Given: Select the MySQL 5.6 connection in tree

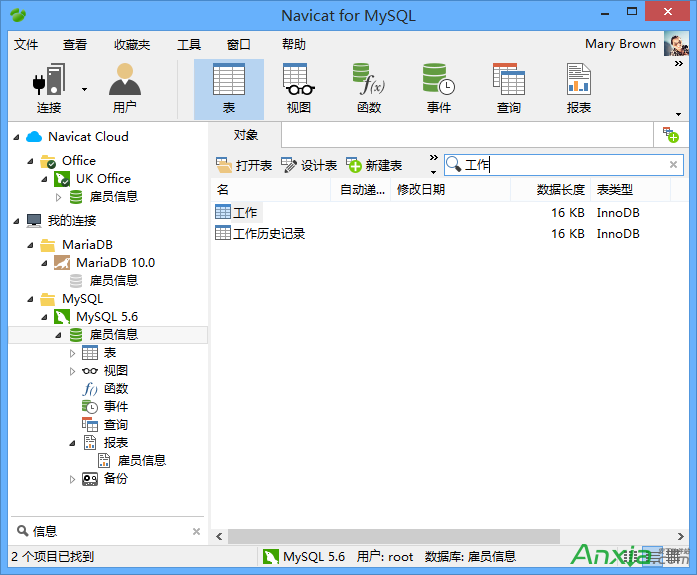Looking at the screenshot, I should point(107,317).
